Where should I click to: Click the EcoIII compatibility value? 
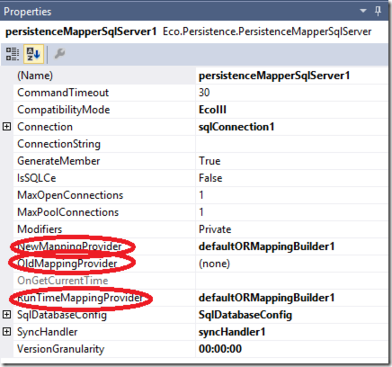click(x=212, y=110)
